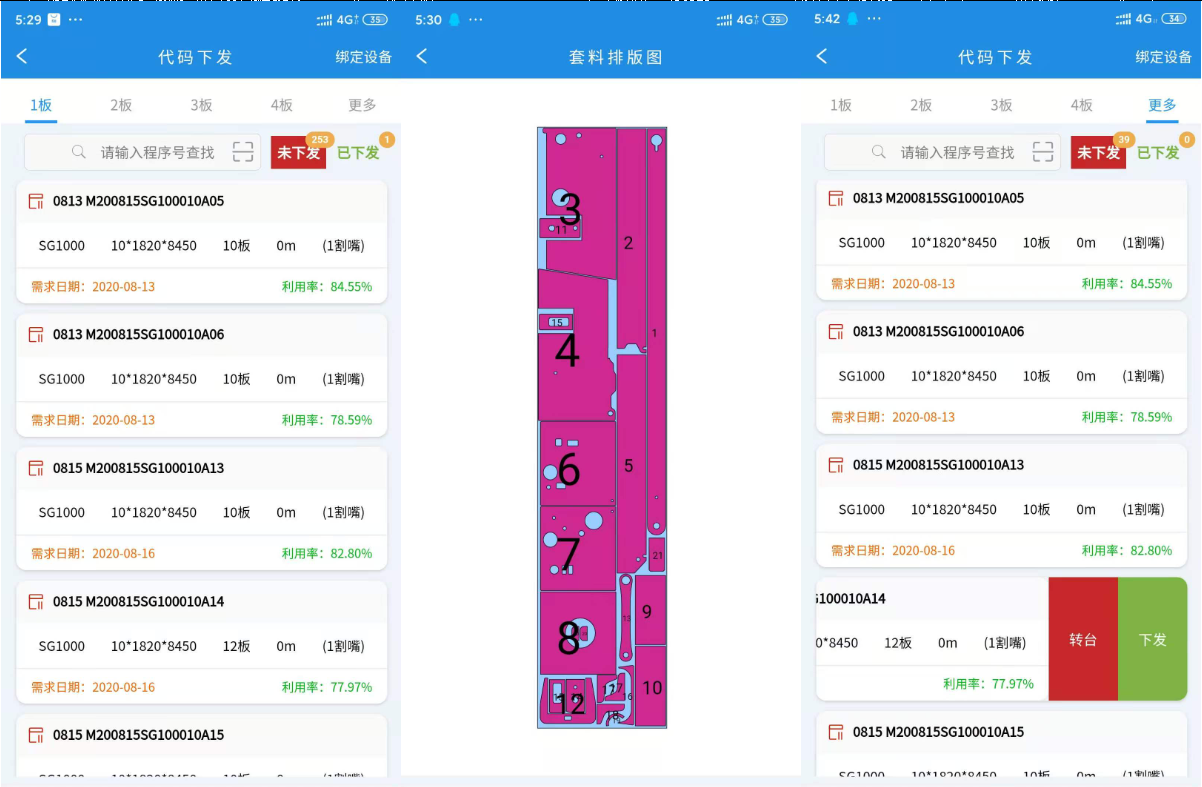Tap program icon beside A05 in right screen
Screen dimensions: 1202x787
tap(836, 198)
